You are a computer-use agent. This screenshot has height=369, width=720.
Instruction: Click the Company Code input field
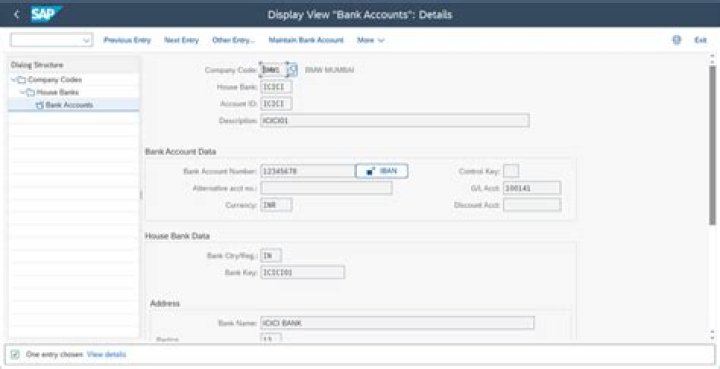(274, 70)
